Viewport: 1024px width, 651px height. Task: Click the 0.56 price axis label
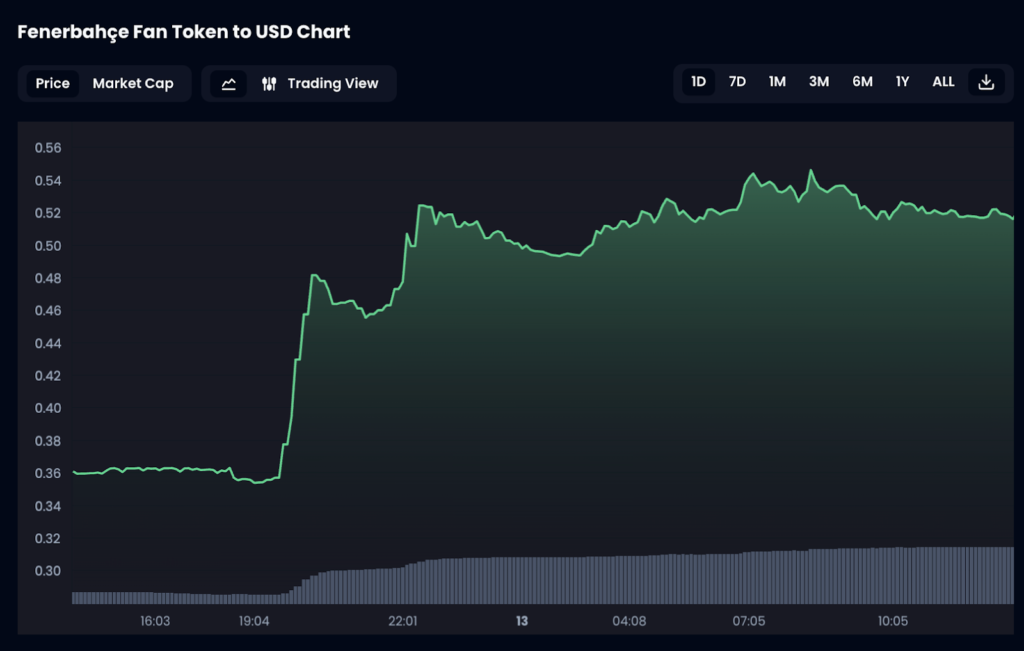48,148
